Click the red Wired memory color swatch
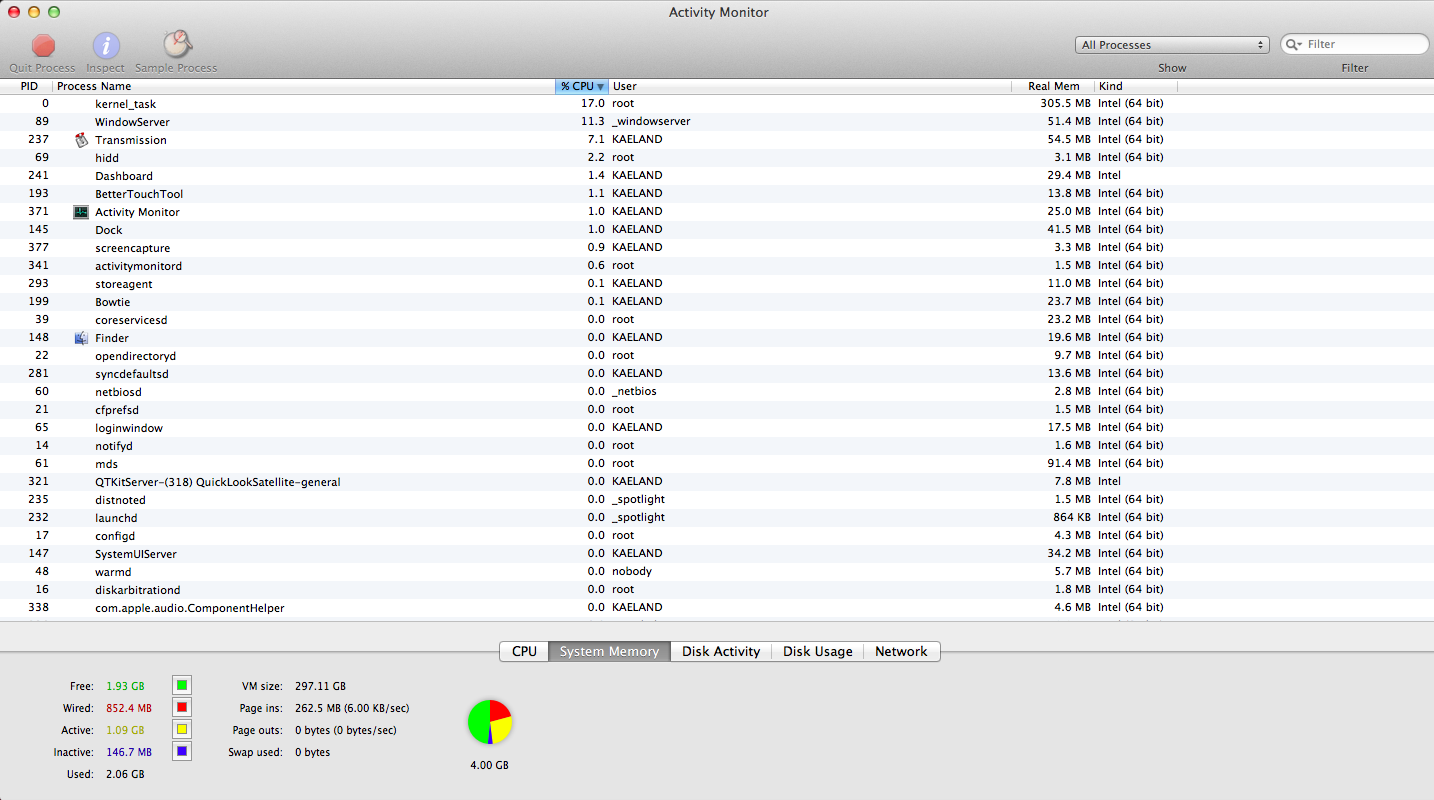 [x=182, y=708]
